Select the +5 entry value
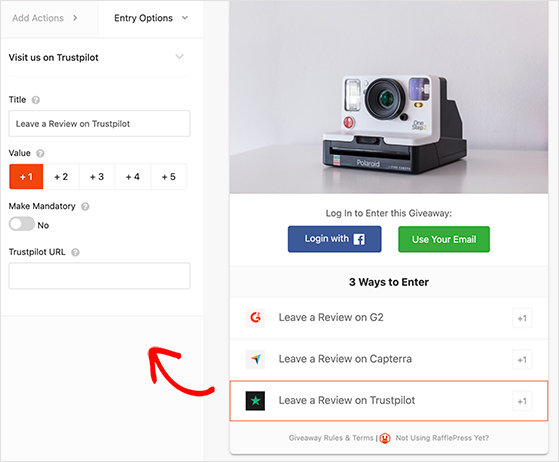Screen dimensions: 559x462 pyautogui.click(x=169, y=176)
